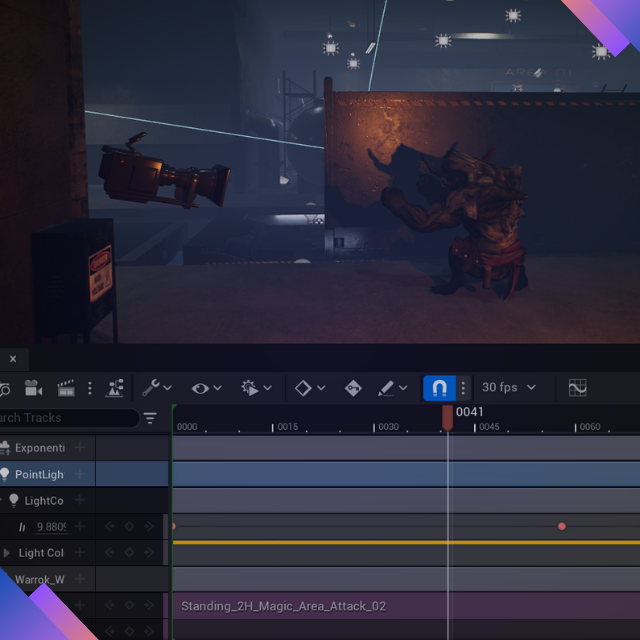Screen dimensions: 640x640
Task: Click the key diamond icon in toolbar
Action: [309, 388]
